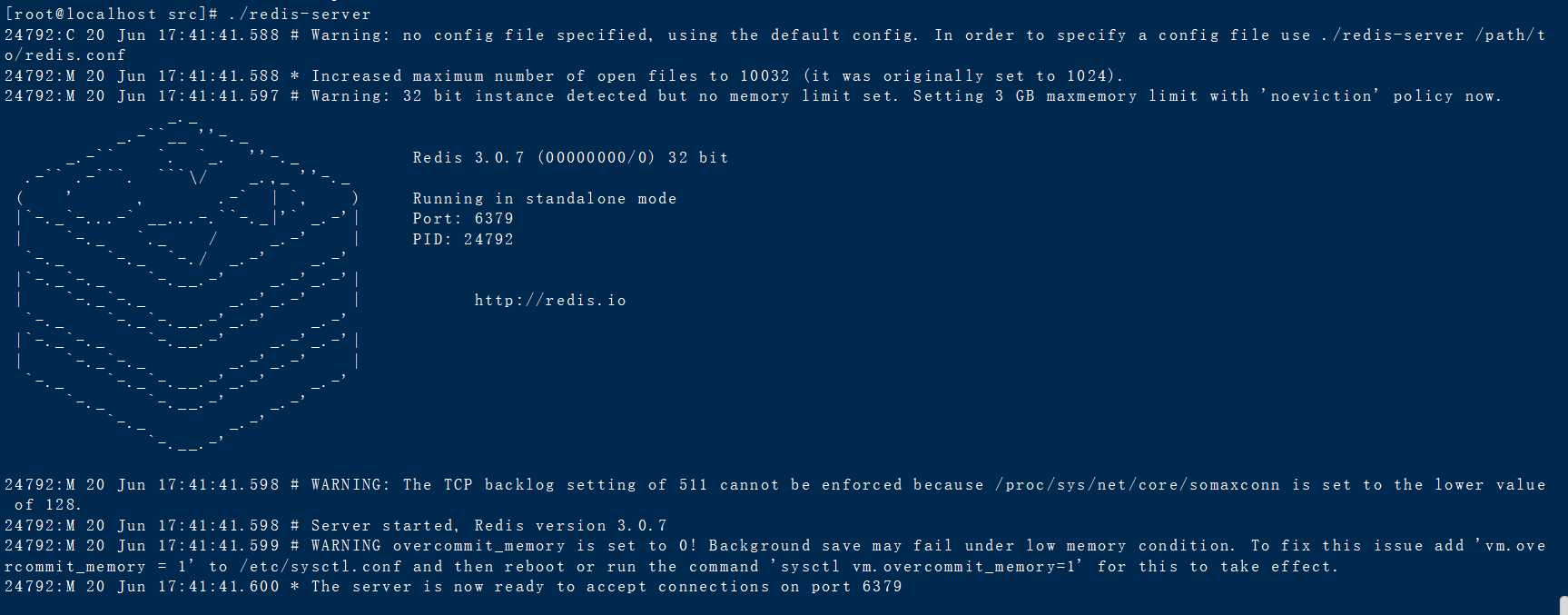Click the ./redis-server command at the prompt
Viewport: 1568px width, 615px height.
[300, 15]
